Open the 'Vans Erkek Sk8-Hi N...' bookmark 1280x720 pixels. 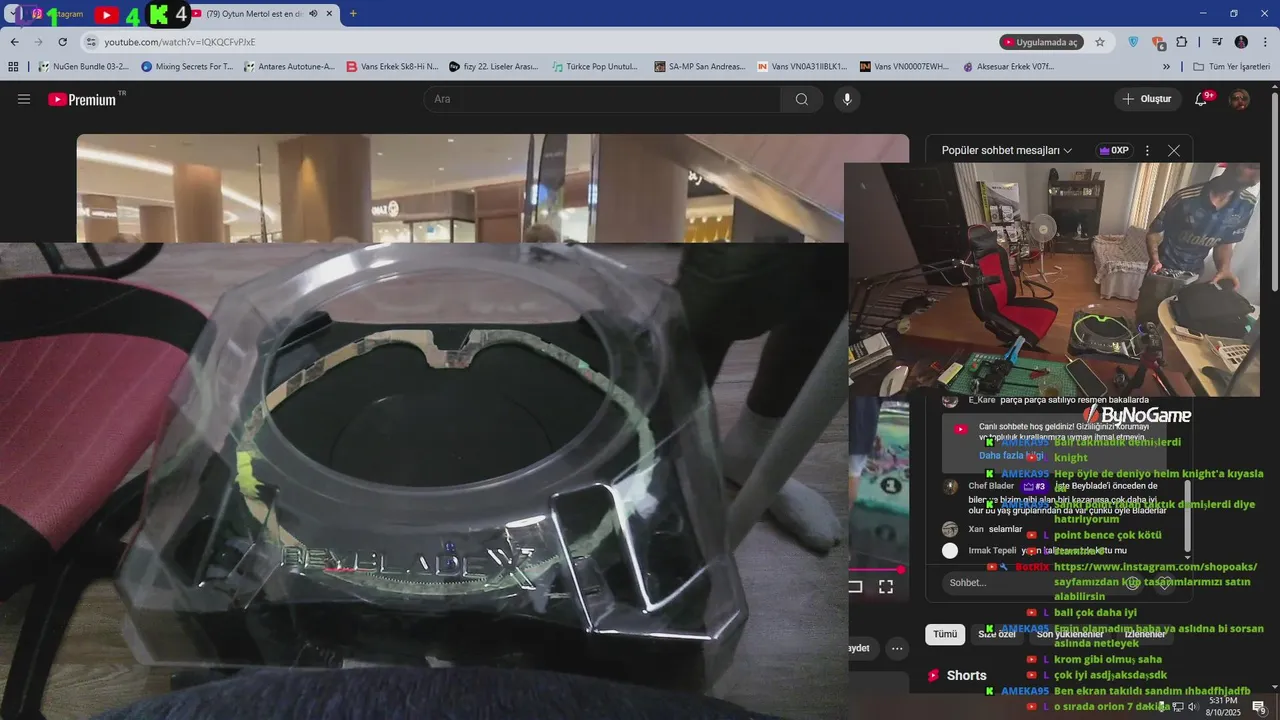pos(392,67)
